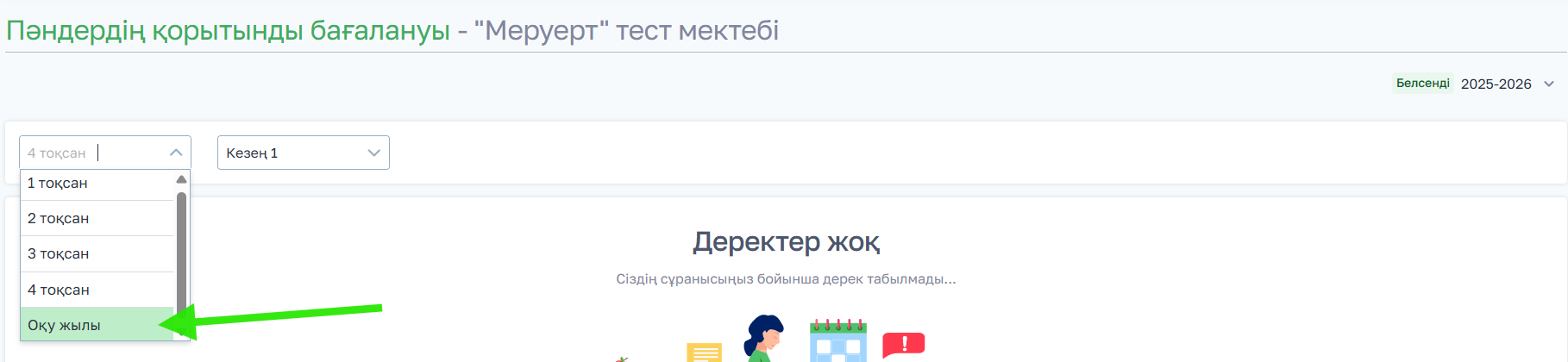Select the "4 тоқсан" list entry
Image resolution: width=1568 pixels, height=362 pixels.
pyautogui.click(x=97, y=290)
